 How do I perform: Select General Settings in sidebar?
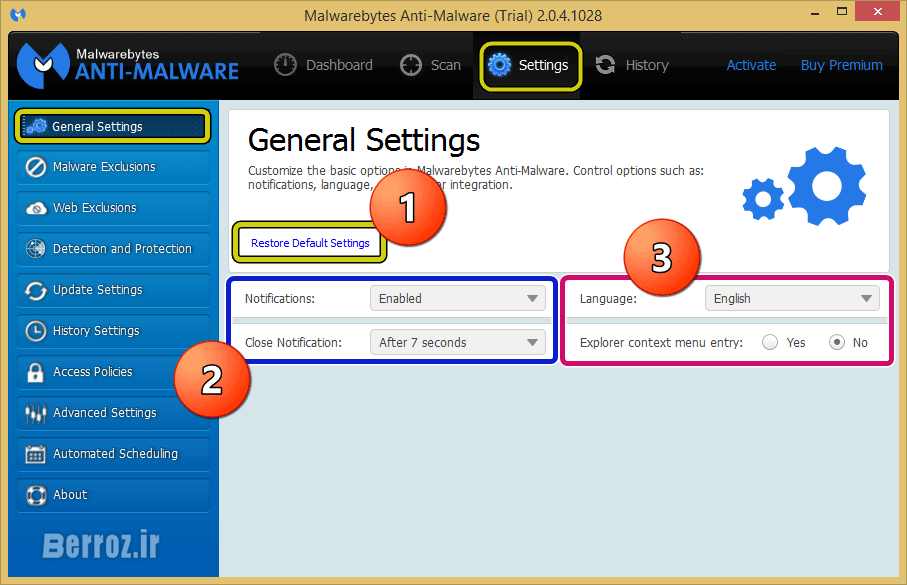tap(113, 126)
